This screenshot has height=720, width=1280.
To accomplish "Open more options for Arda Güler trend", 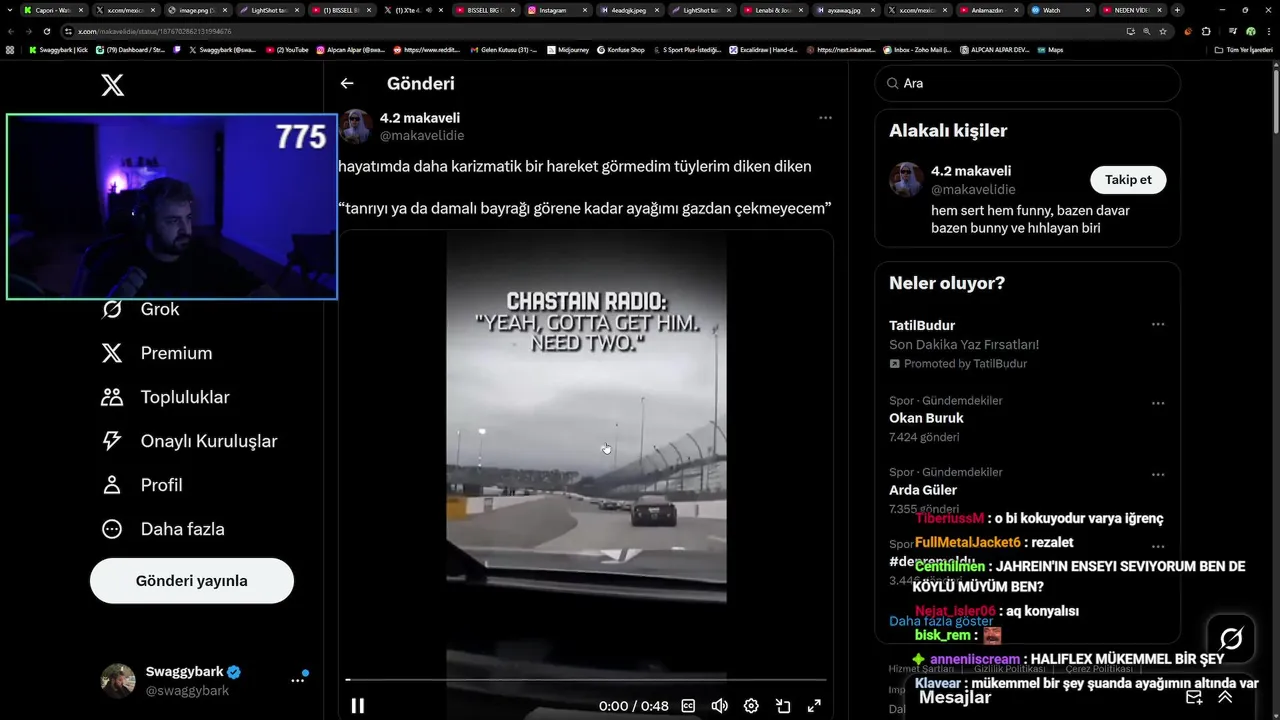I will (x=1158, y=475).
